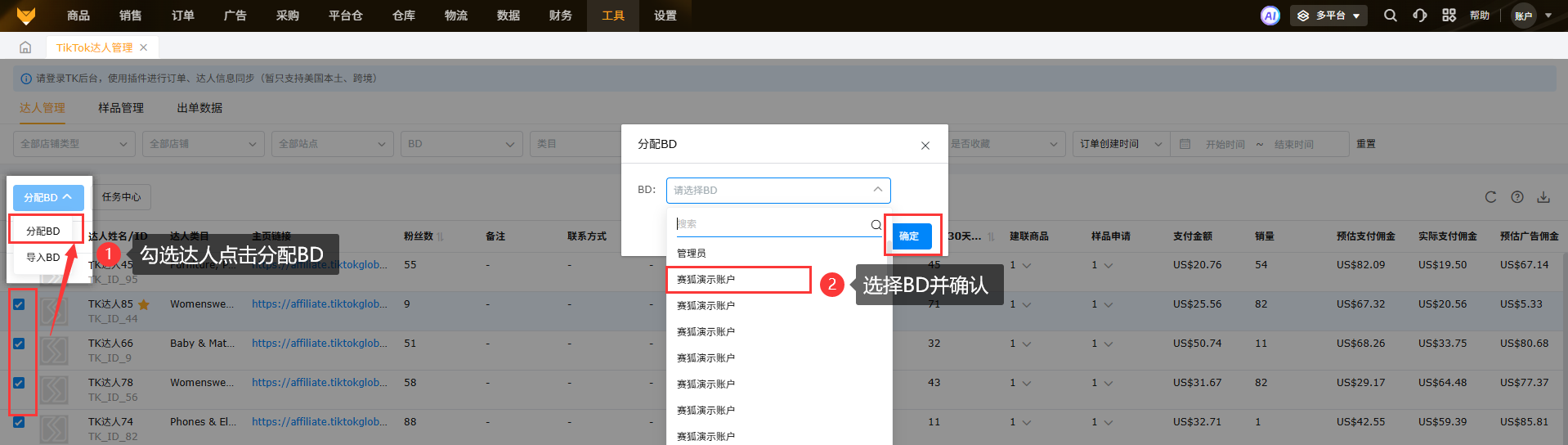The width and height of the screenshot is (1568, 445).
Task: Click the 开始时间 date field
Action: coord(1225,145)
